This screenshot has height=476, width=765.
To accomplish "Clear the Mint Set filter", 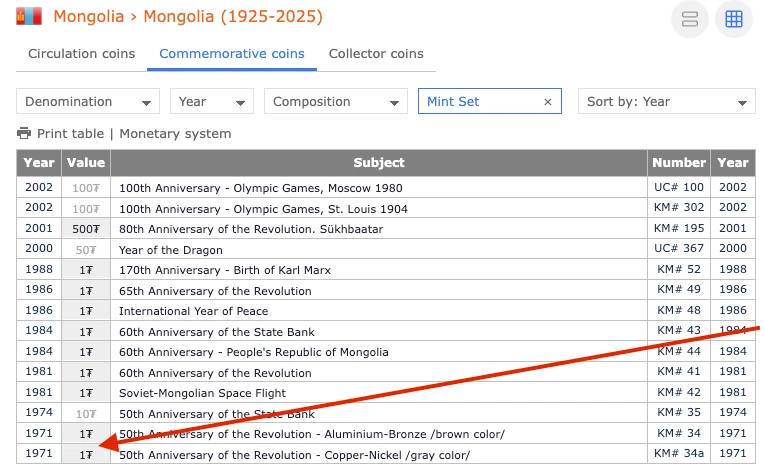I will point(548,102).
